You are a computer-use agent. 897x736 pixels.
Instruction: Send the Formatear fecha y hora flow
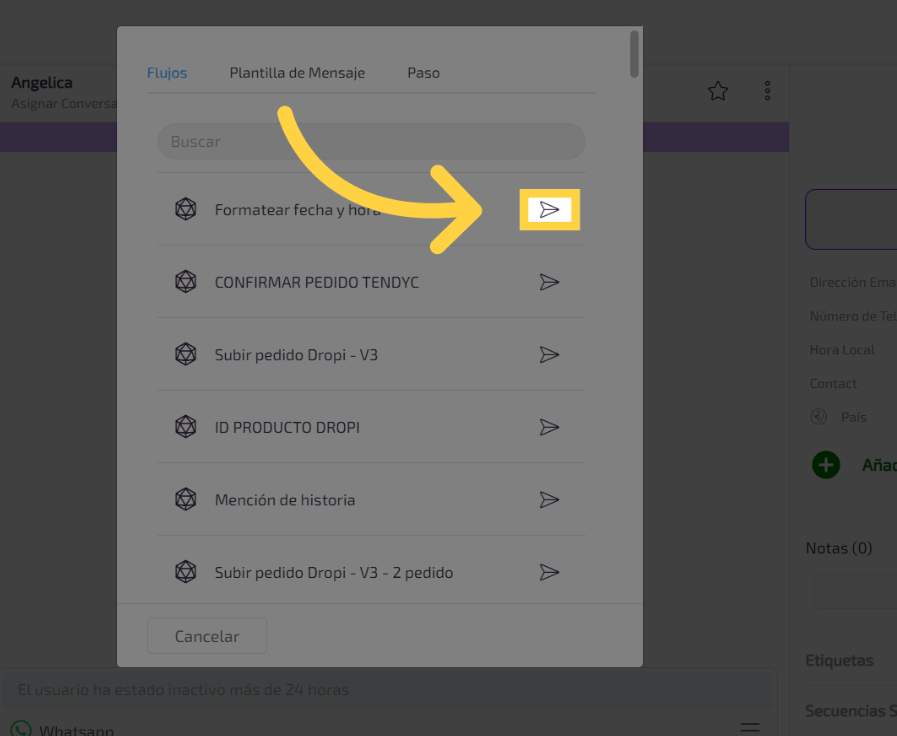click(x=549, y=210)
